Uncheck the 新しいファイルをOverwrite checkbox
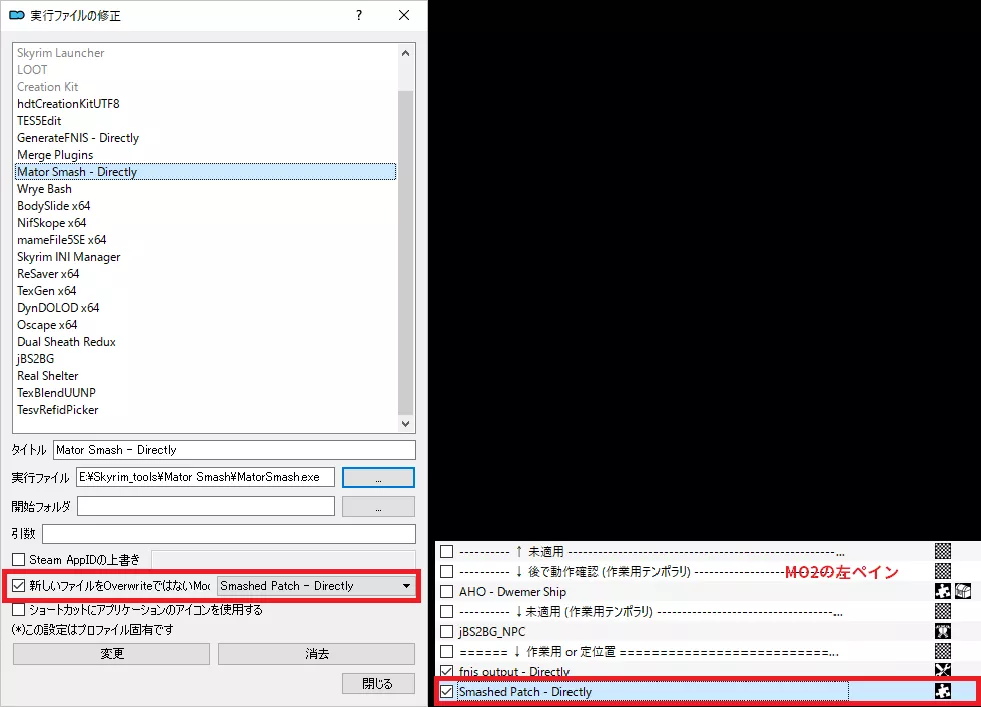 19,586
